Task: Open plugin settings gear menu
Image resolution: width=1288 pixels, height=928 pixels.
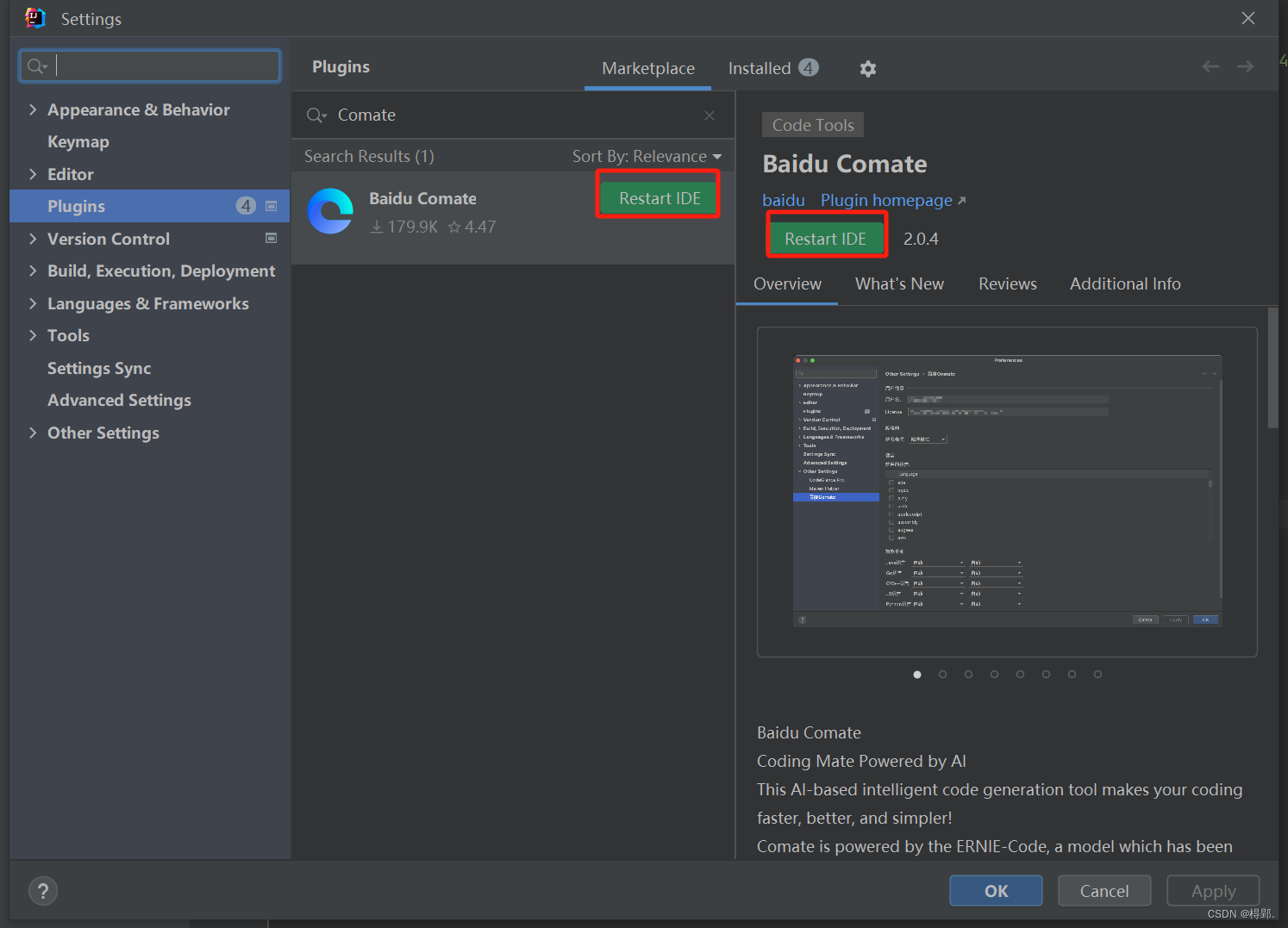Action: click(x=868, y=69)
